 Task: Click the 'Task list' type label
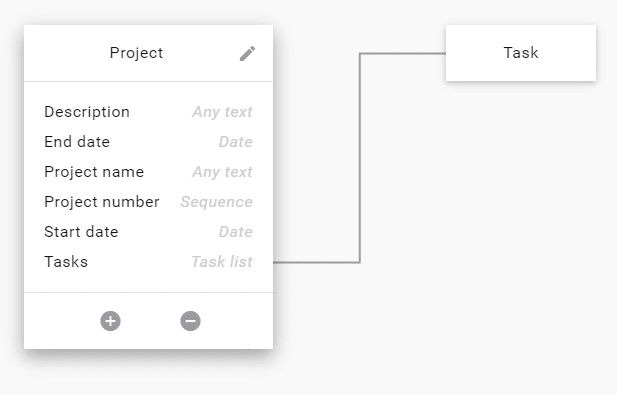[222, 262]
